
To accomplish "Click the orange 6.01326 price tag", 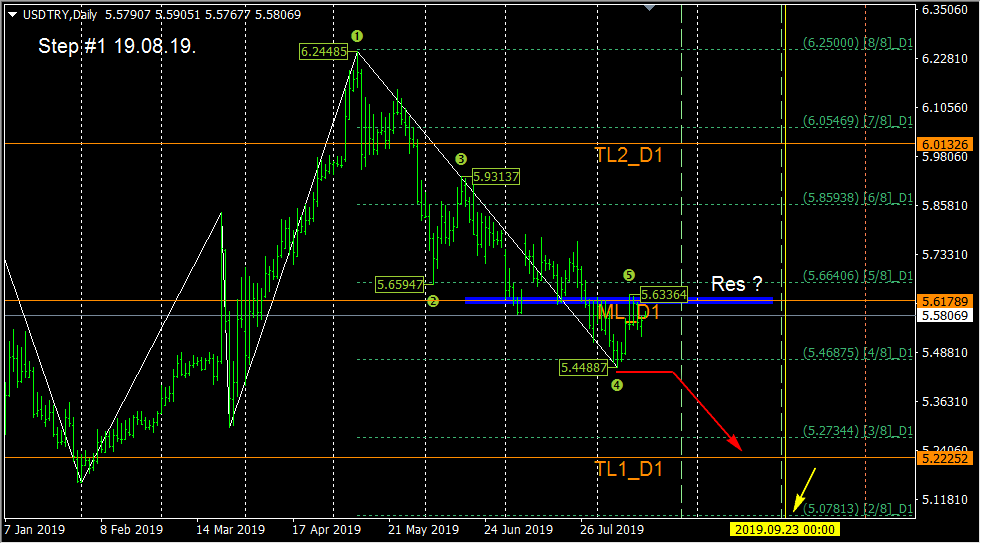I will coord(945,144).
